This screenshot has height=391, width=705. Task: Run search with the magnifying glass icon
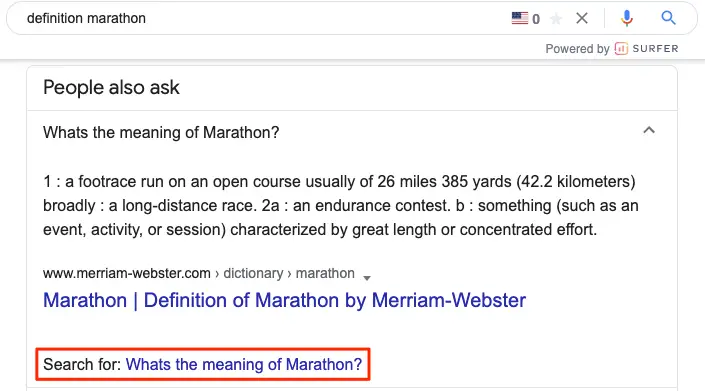pos(668,18)
